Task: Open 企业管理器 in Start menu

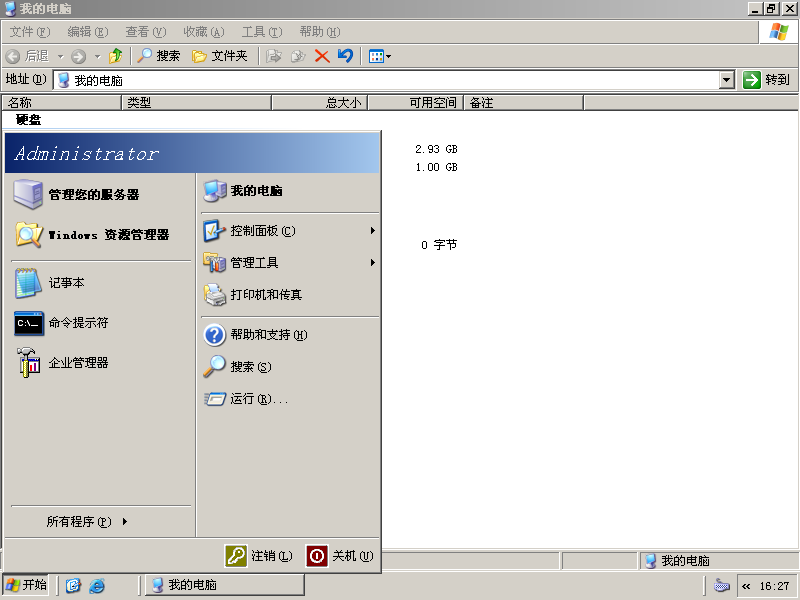Action: [x=101, y=363]
